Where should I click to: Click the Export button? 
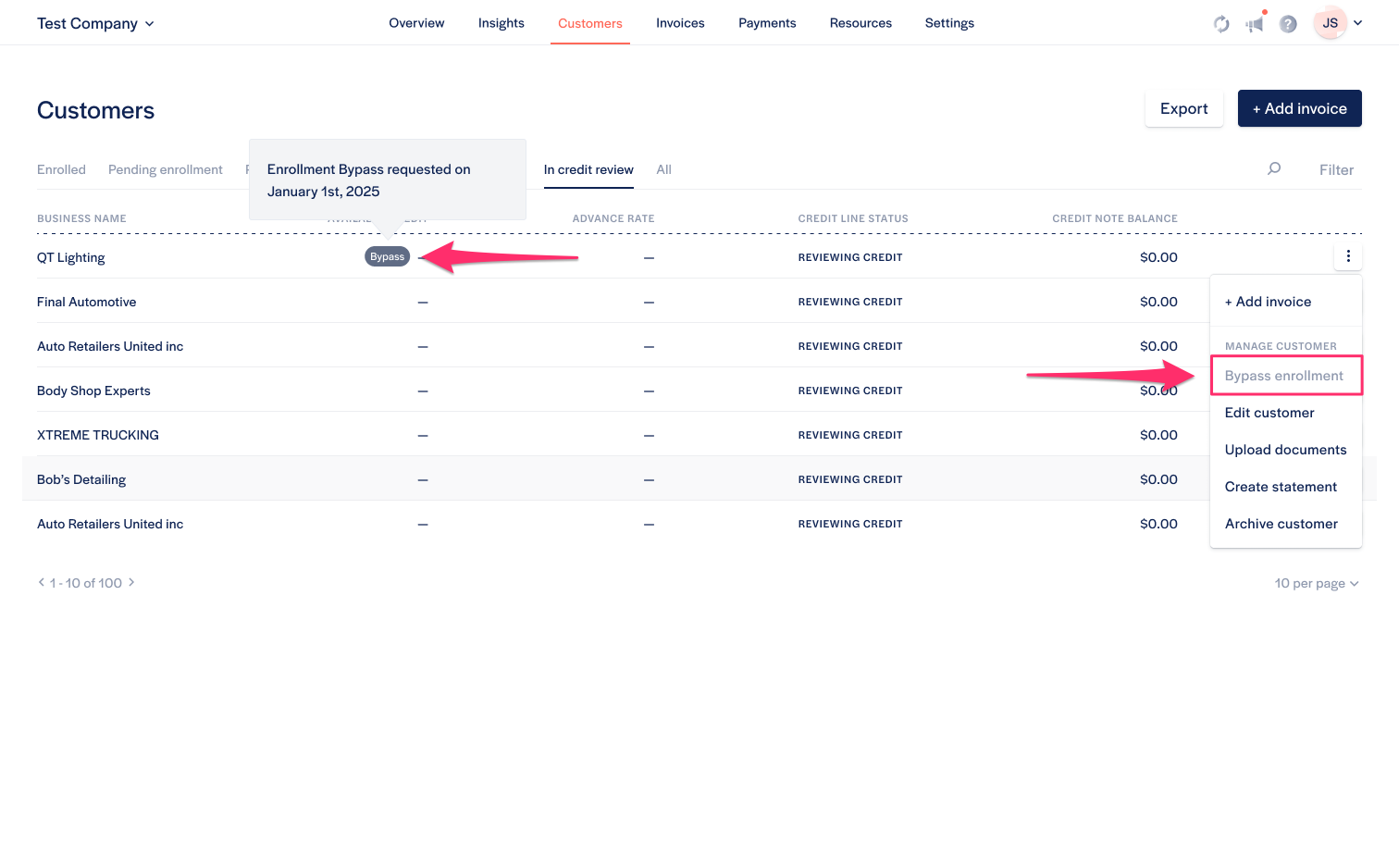1183,108
